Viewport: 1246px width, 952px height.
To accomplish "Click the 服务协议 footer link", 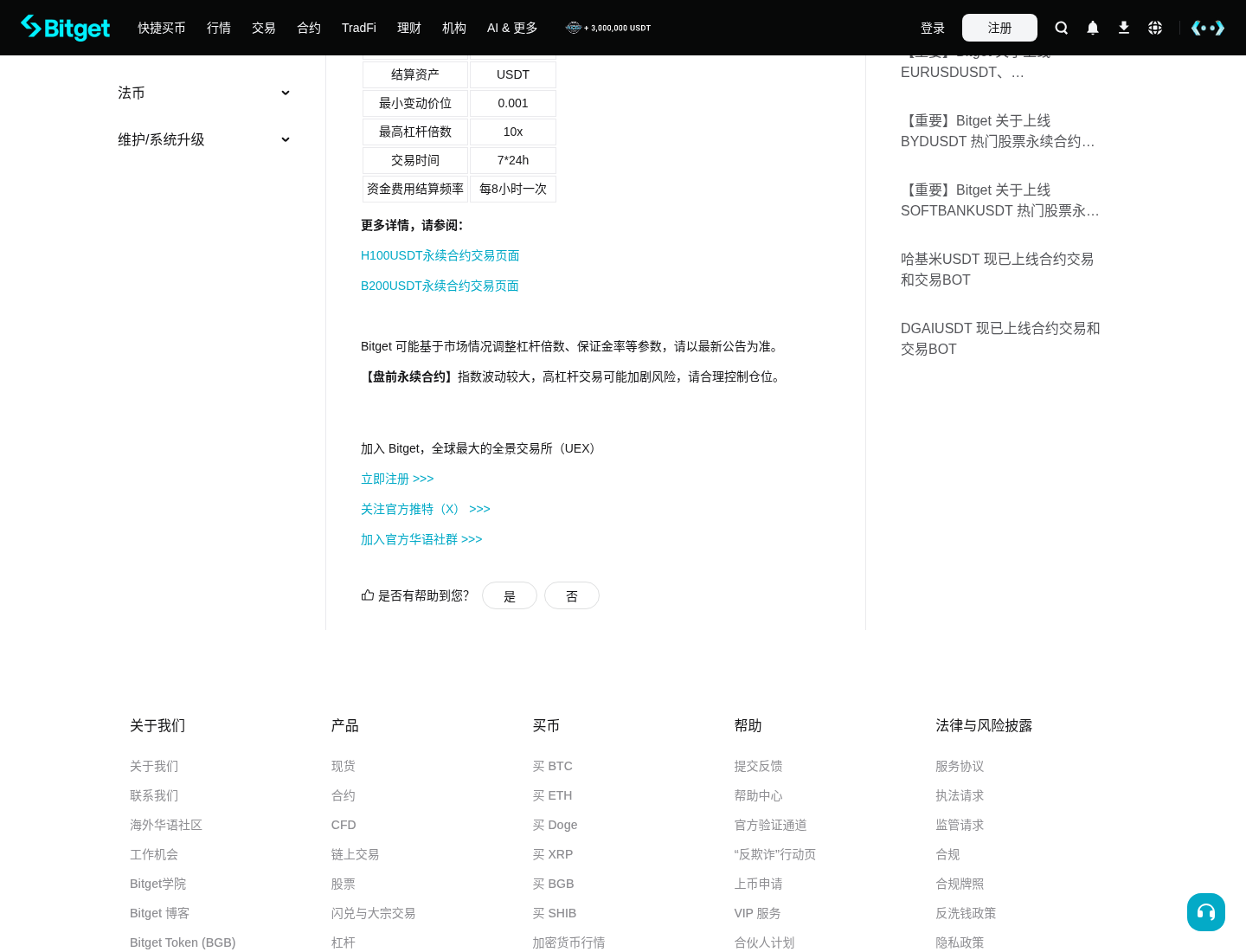I will 960,766.
